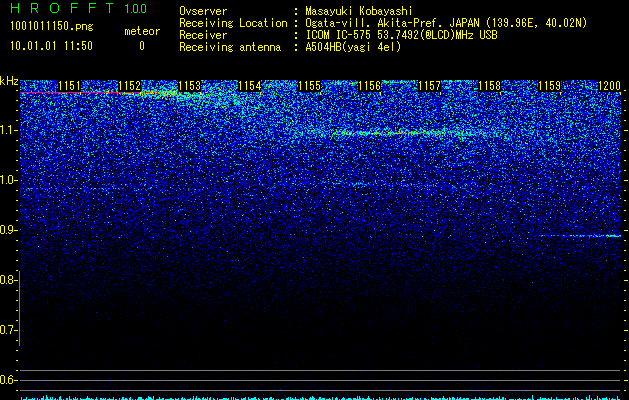Viewport: 629px width, 400px height.
Task: Click the kHz axis unit label
Action: (x=9, y=81)
